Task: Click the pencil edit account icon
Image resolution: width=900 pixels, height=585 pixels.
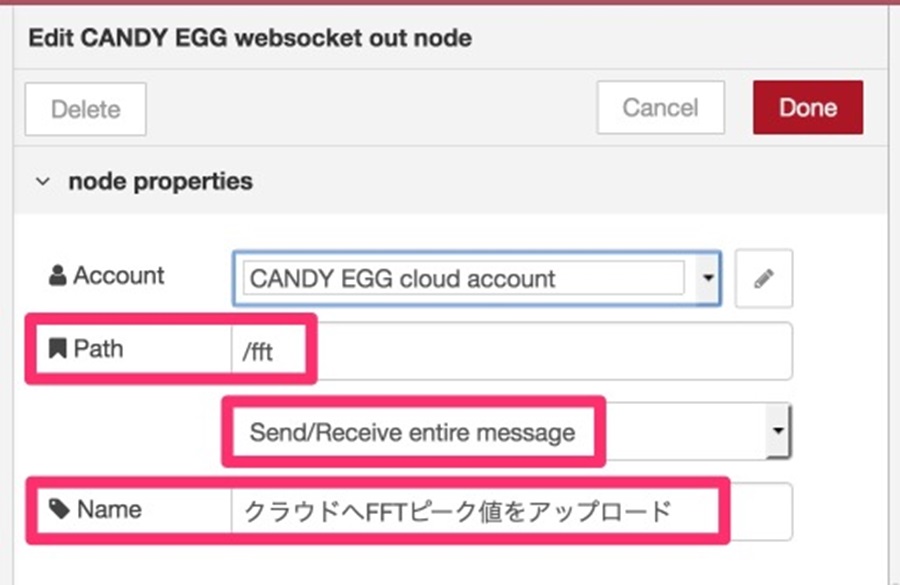Action: pos(763,278)
